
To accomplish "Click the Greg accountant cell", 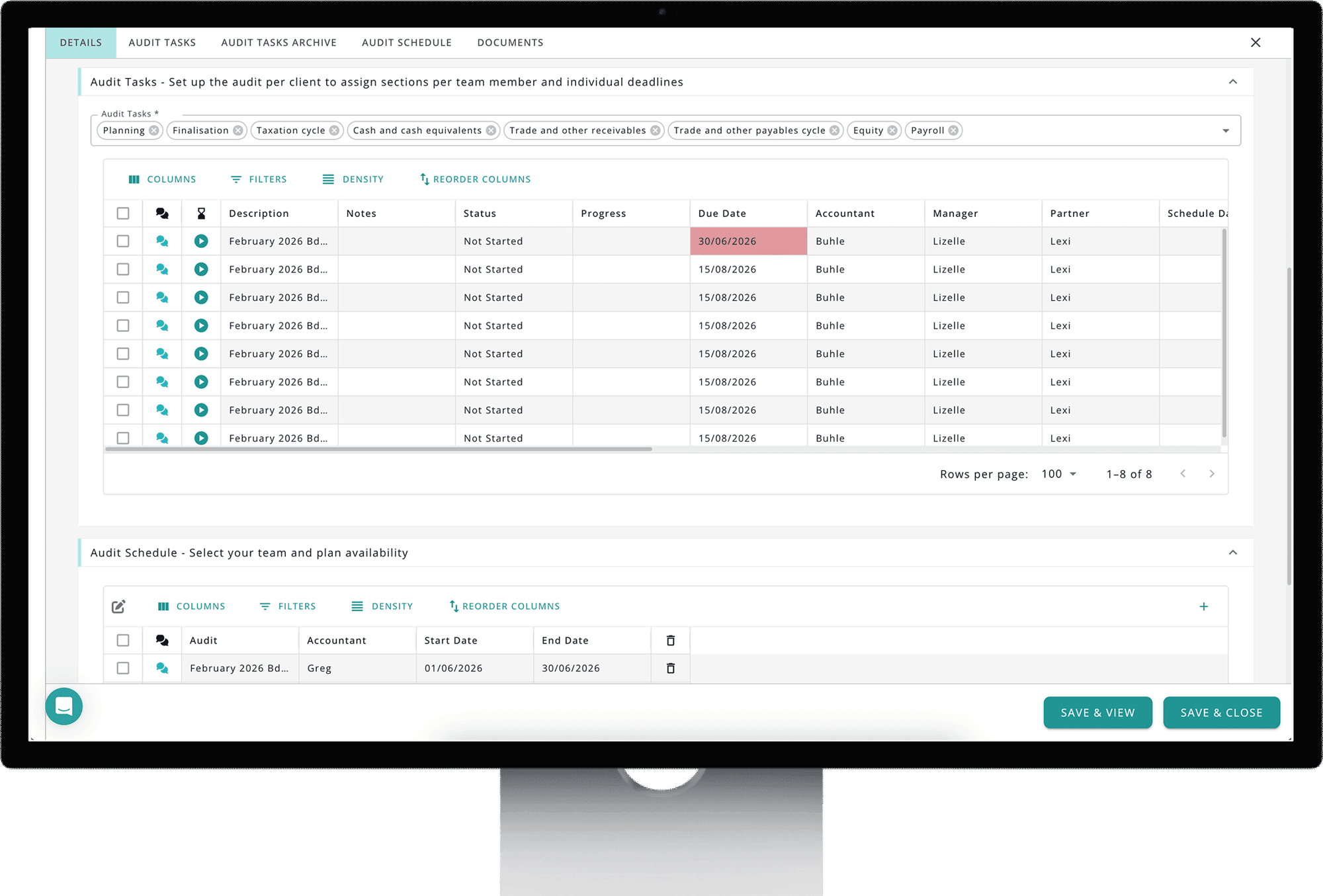I will pos(357,668).
